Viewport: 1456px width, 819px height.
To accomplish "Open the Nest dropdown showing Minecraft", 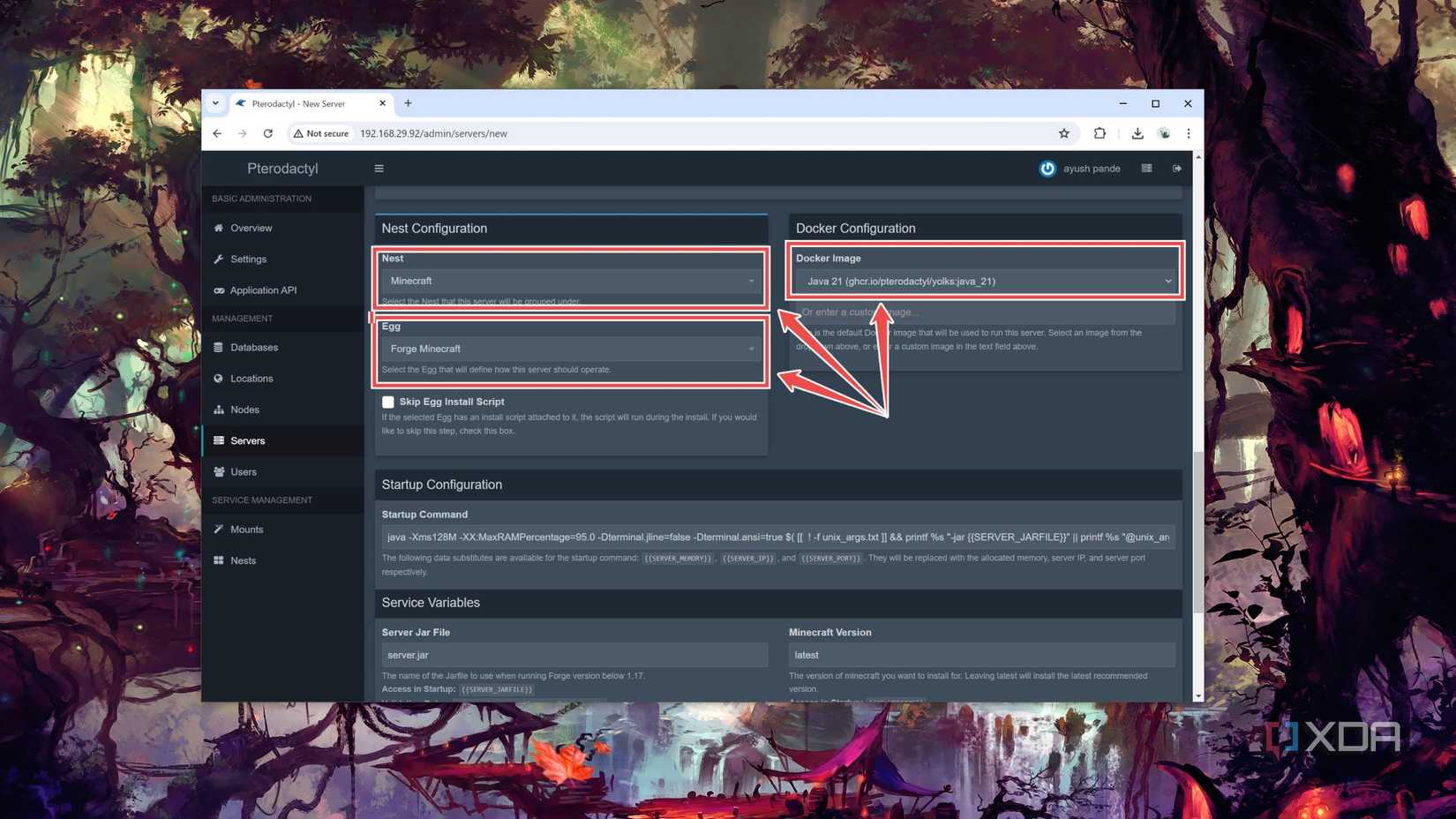I will (x=572, y=281).
